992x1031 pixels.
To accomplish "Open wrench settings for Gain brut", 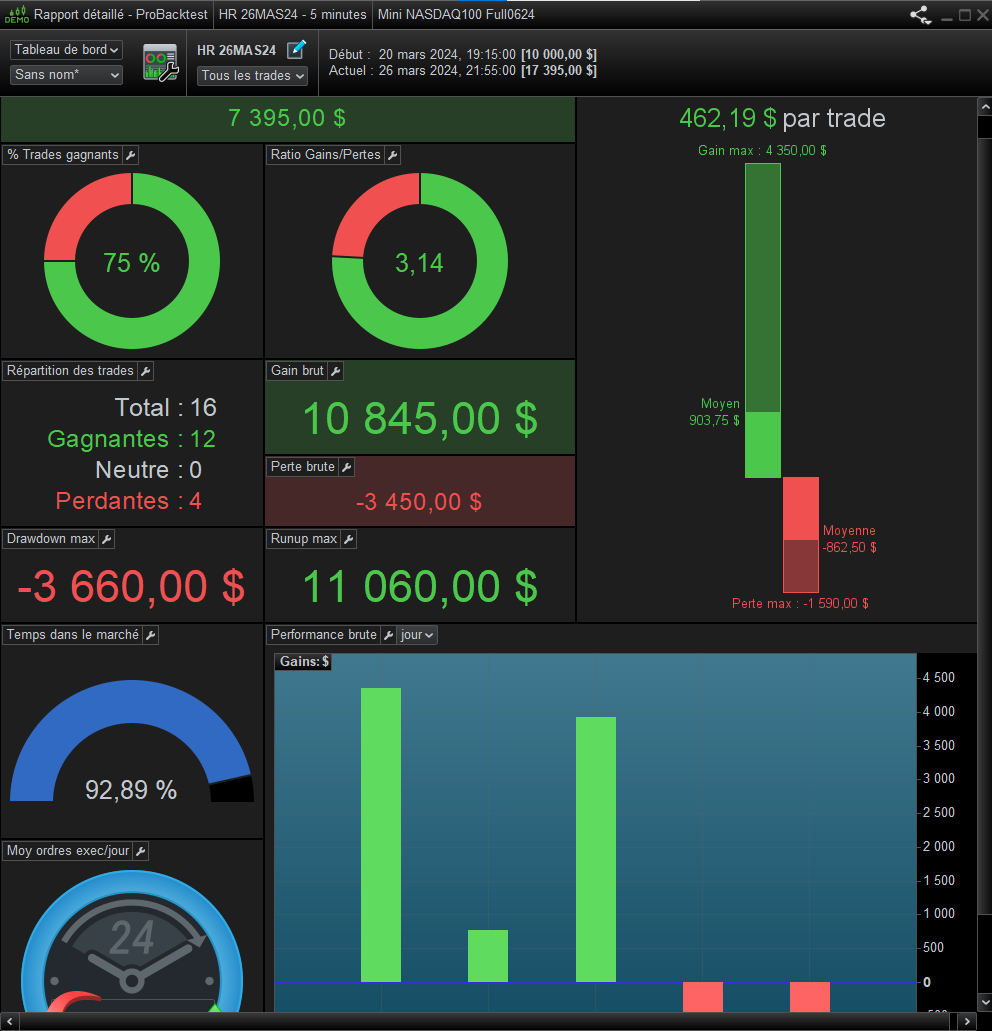I will [336, 371].
